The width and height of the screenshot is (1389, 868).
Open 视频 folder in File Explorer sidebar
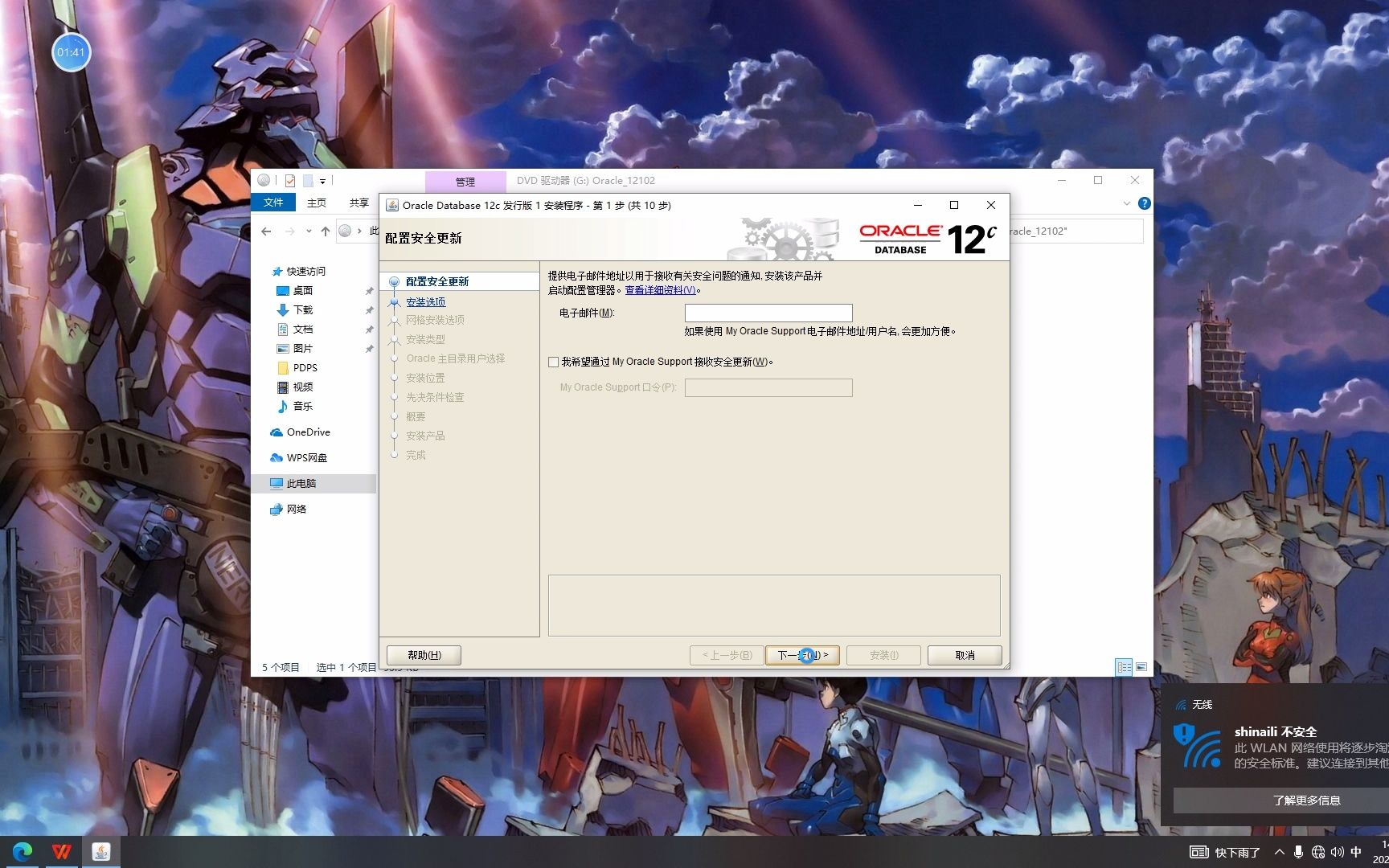(302, 387)
